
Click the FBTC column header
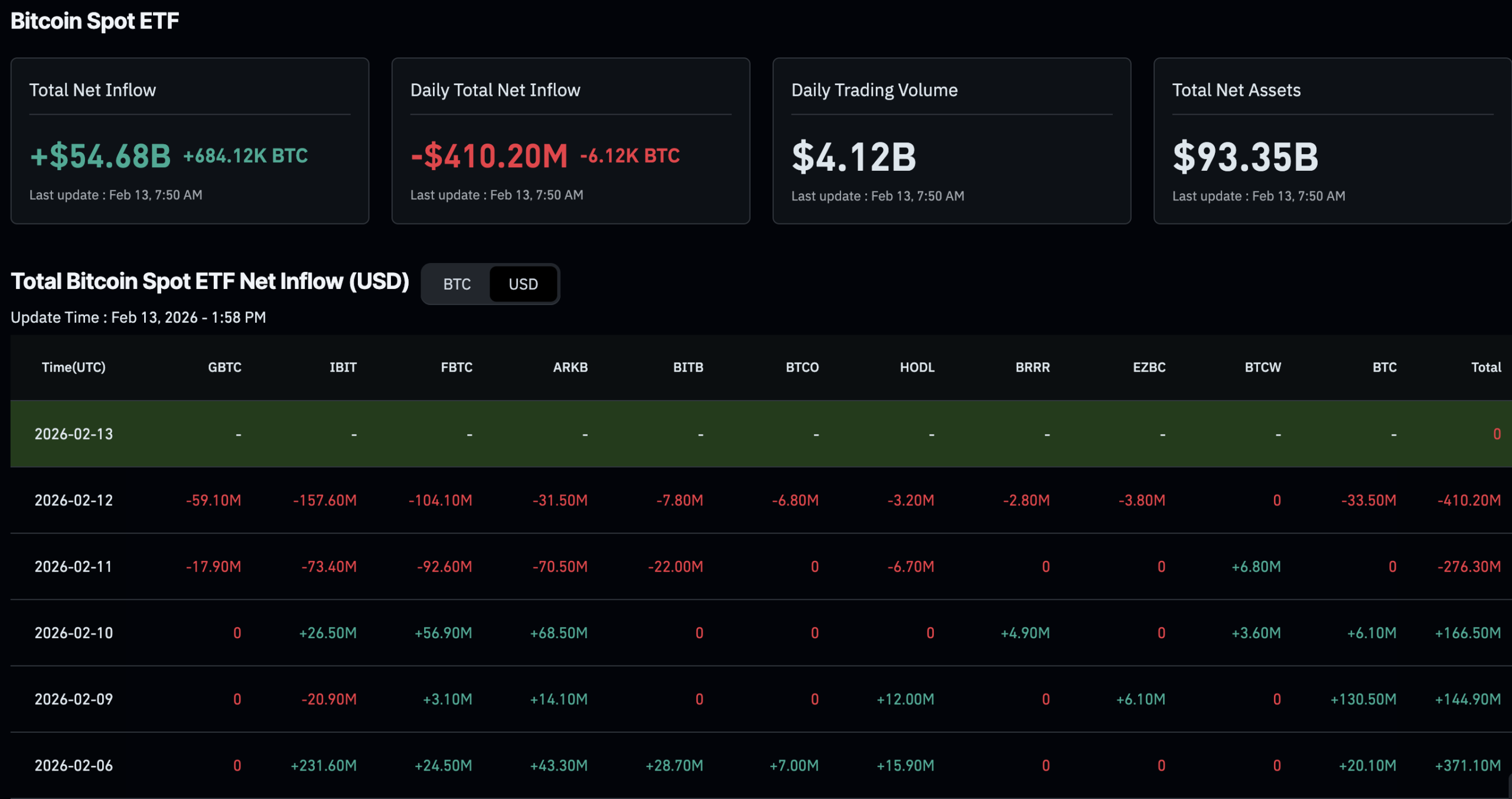pos(457,367)
